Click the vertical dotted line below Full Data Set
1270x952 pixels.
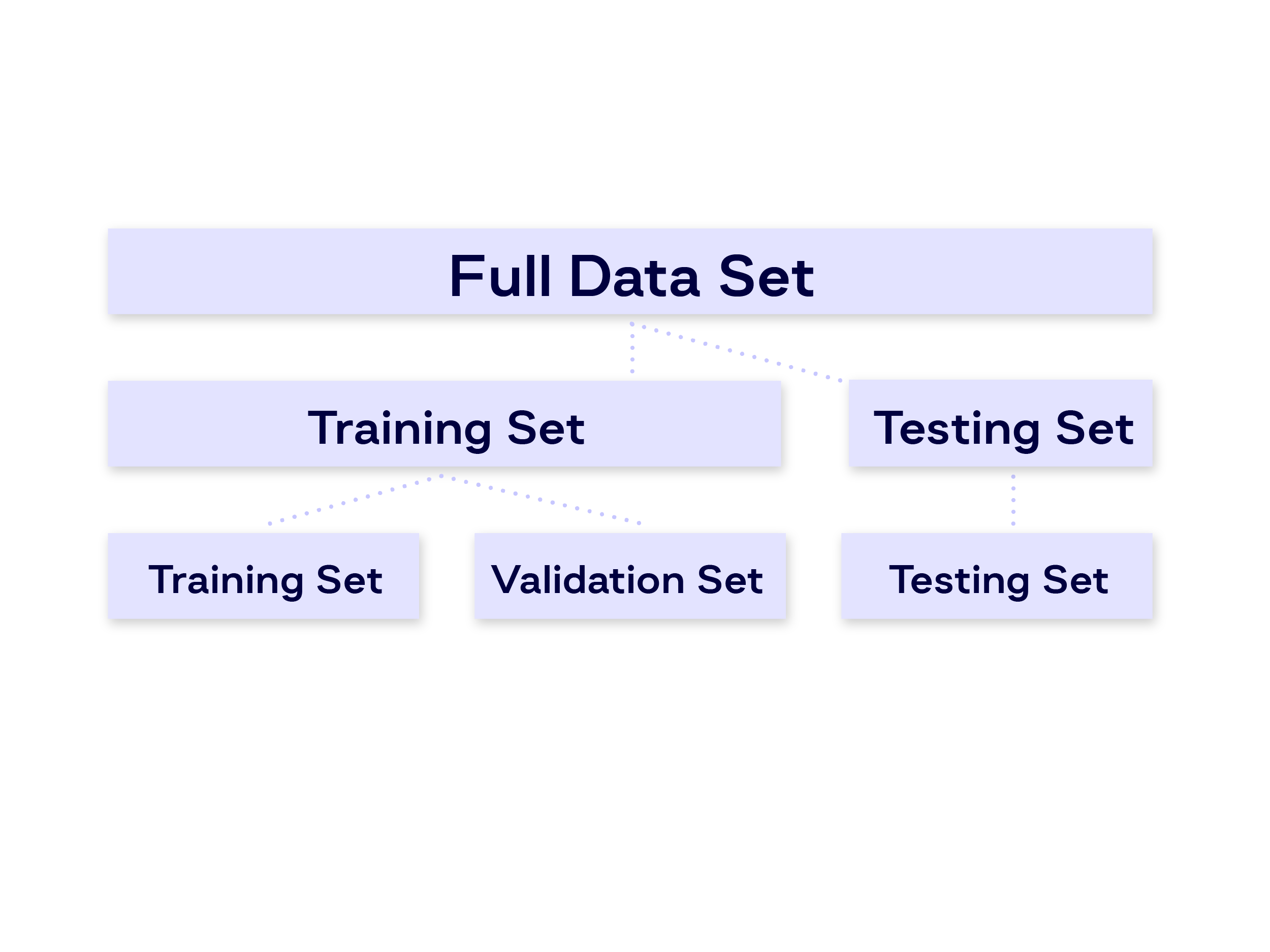(x=632, y=348)
